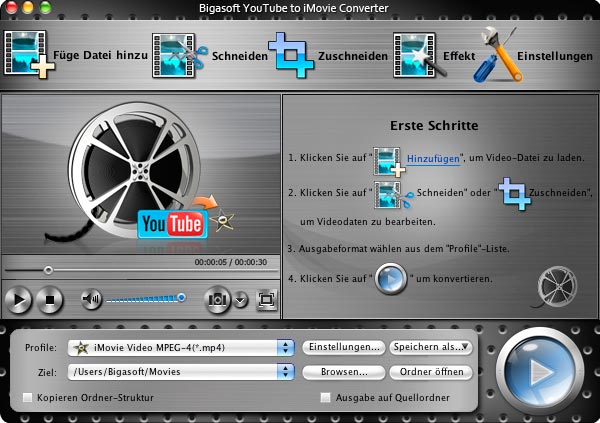Click the playback seek slider handle
Screen dimensions: 600x423
[48, 270]
